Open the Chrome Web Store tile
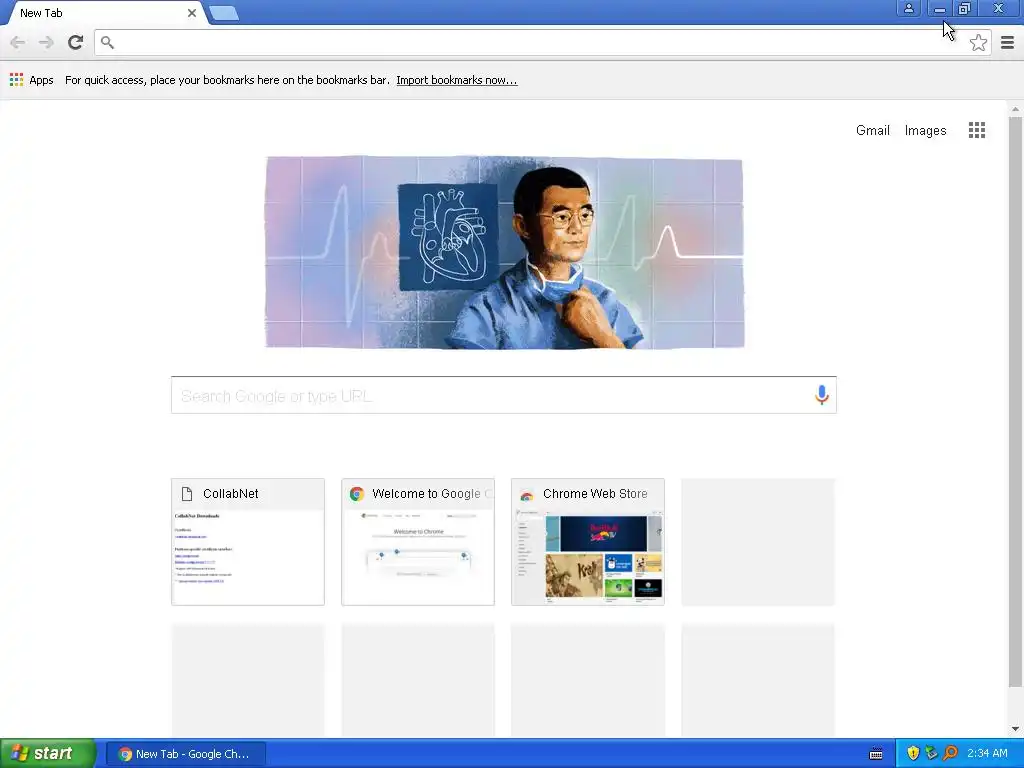 pyautogui.click(x=588, y=541)
